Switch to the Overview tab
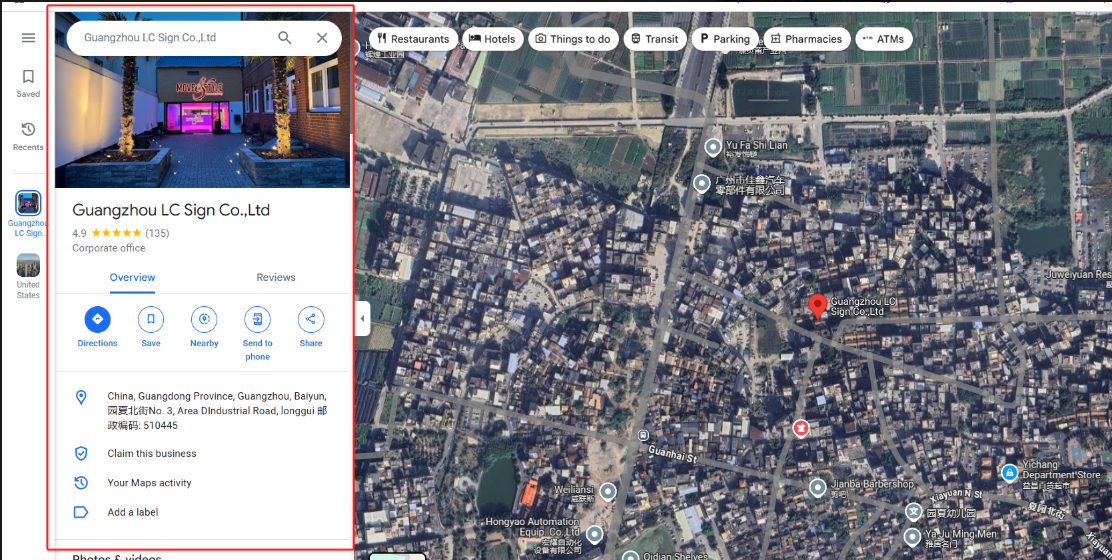1112x560 pixels. (x=132, y=277)
